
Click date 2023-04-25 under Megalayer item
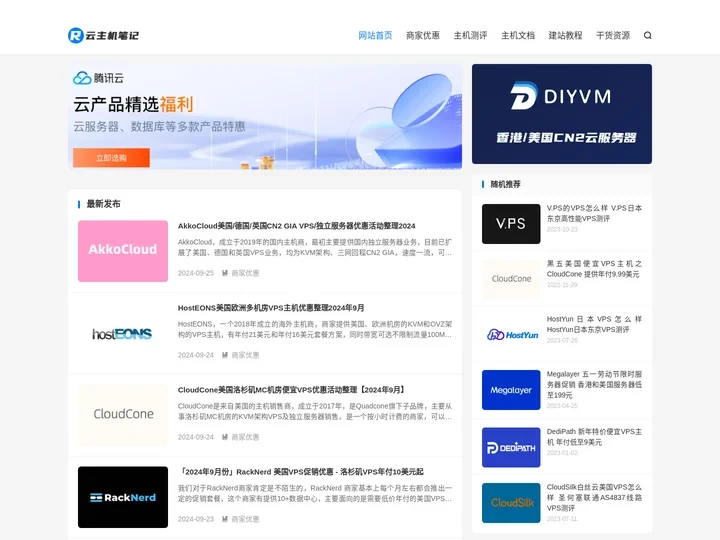562,406
